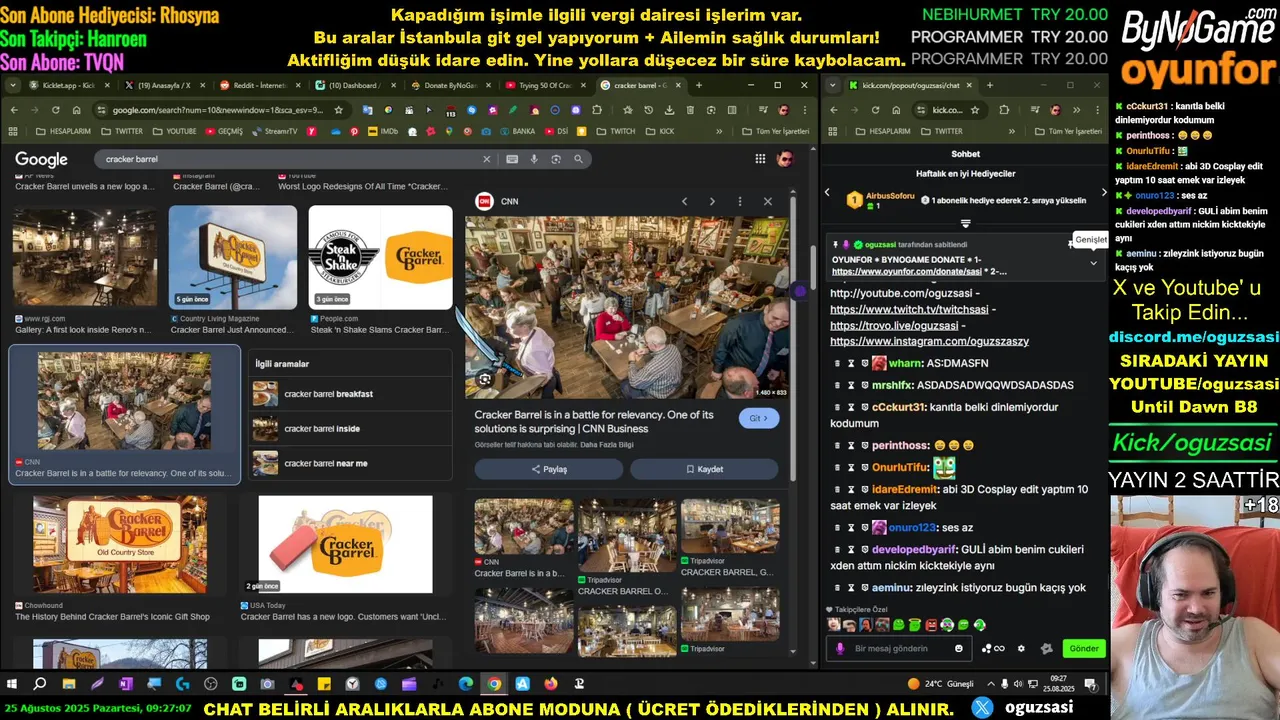1280x720 pixels.
Task: Open Google Lens image search icon
Action: pyautogui.click(x=556, y=159)
